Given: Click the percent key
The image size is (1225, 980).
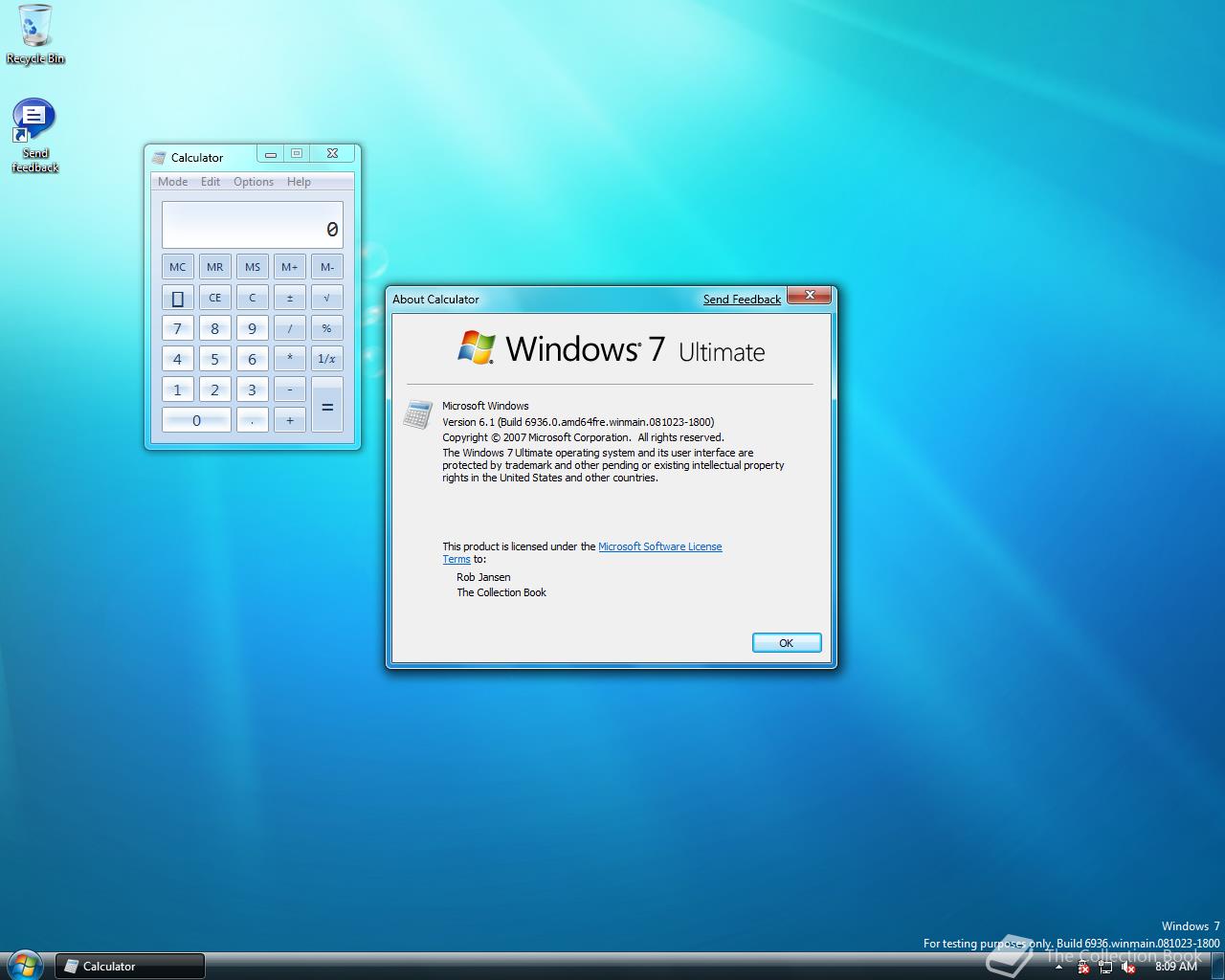Looking at the screenshot, I should pyautogui.click(x=327, y=328).
